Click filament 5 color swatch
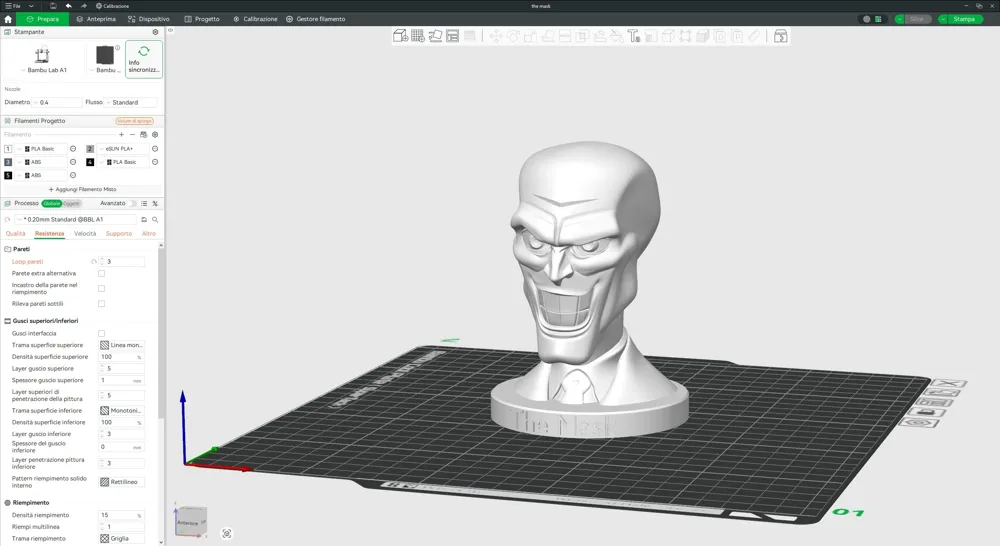The height and width of the screenshot is (546, 1000). click(x=8, y=175)
